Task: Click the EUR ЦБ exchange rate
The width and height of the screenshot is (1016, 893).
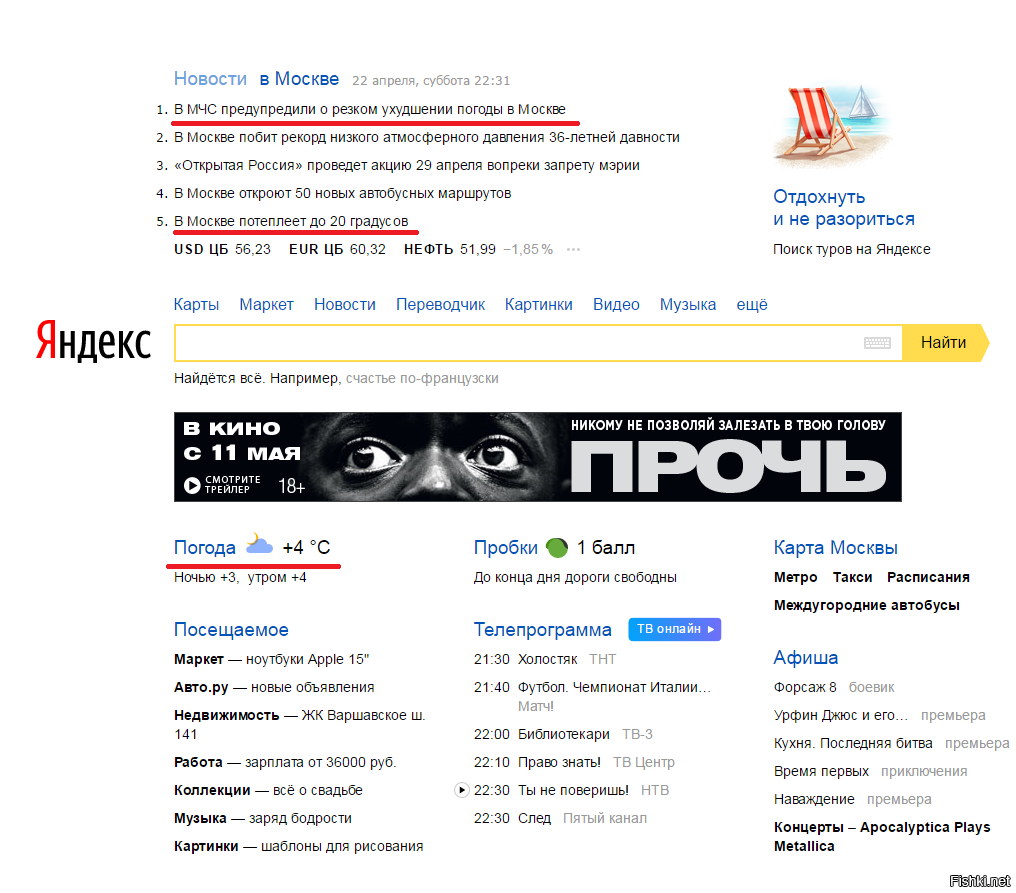Action: point(337,249)
